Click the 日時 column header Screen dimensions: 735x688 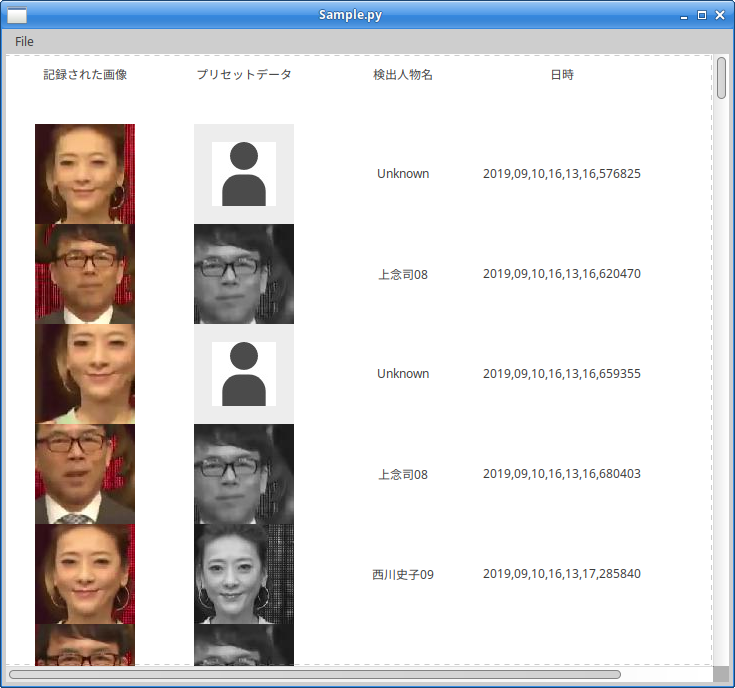[562, 75]
